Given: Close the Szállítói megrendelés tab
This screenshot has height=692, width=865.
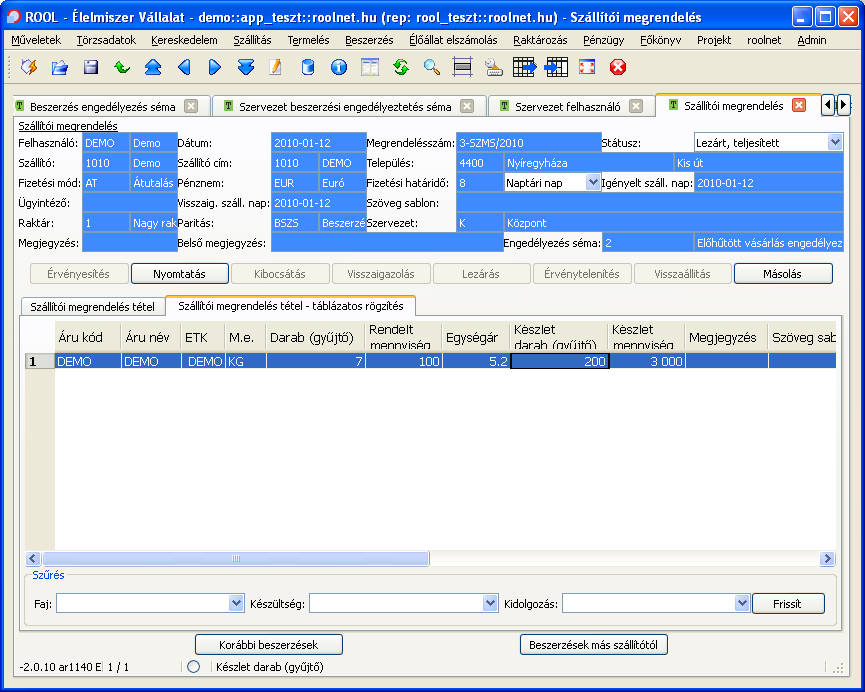Looking at the screenshot, I should (x=798, y=105).
